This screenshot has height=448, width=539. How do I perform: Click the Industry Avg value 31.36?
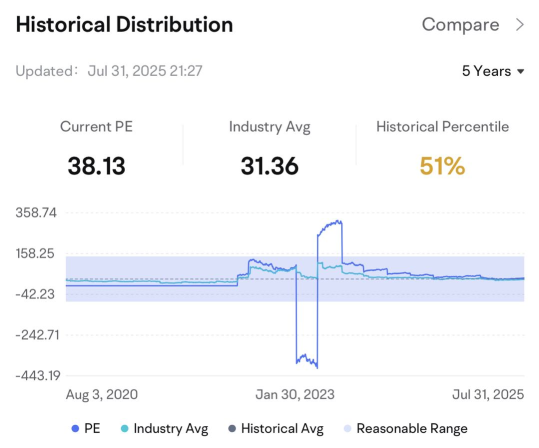pos(270,166)
